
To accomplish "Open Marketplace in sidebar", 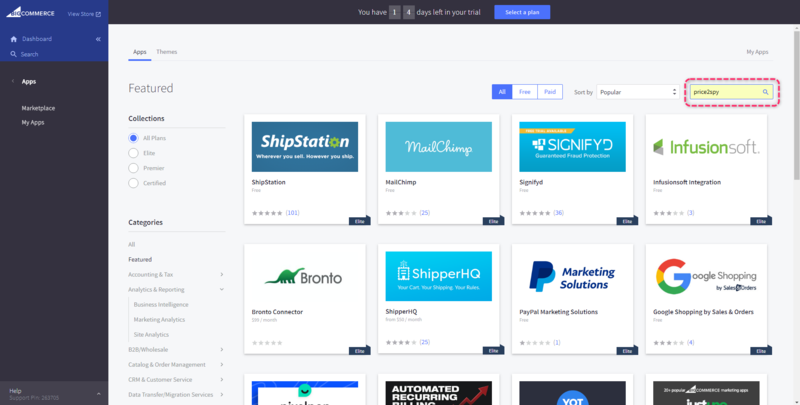I will click(x=38, y=108).
